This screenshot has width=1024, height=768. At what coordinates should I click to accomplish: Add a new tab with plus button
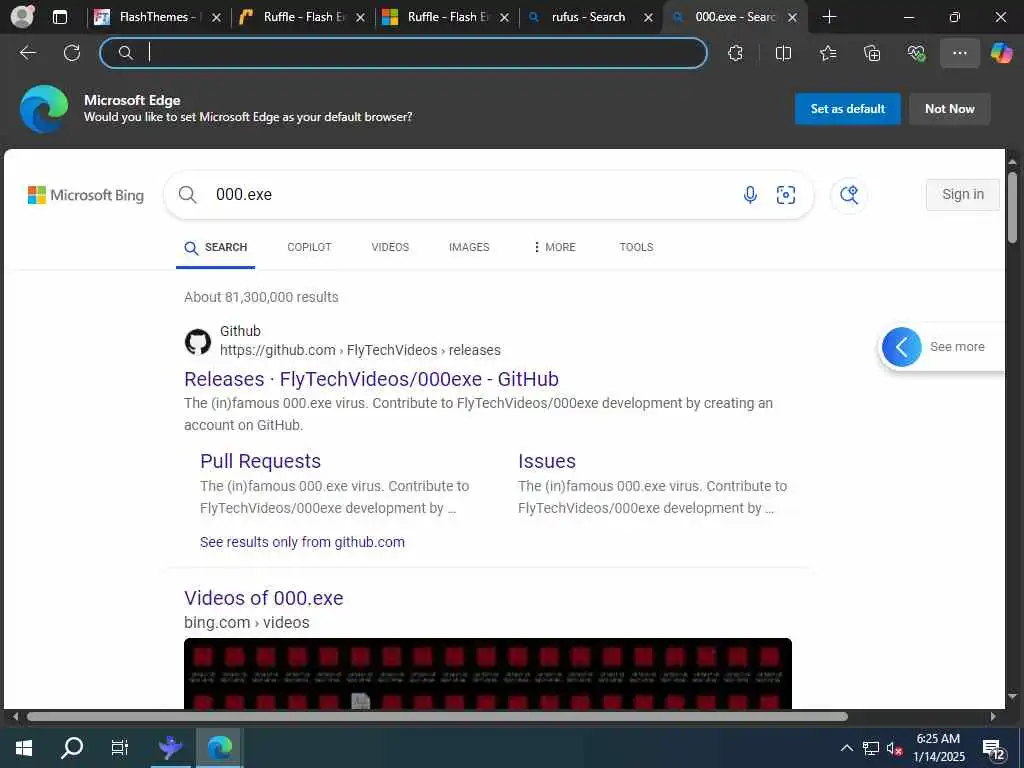(829, 17)
